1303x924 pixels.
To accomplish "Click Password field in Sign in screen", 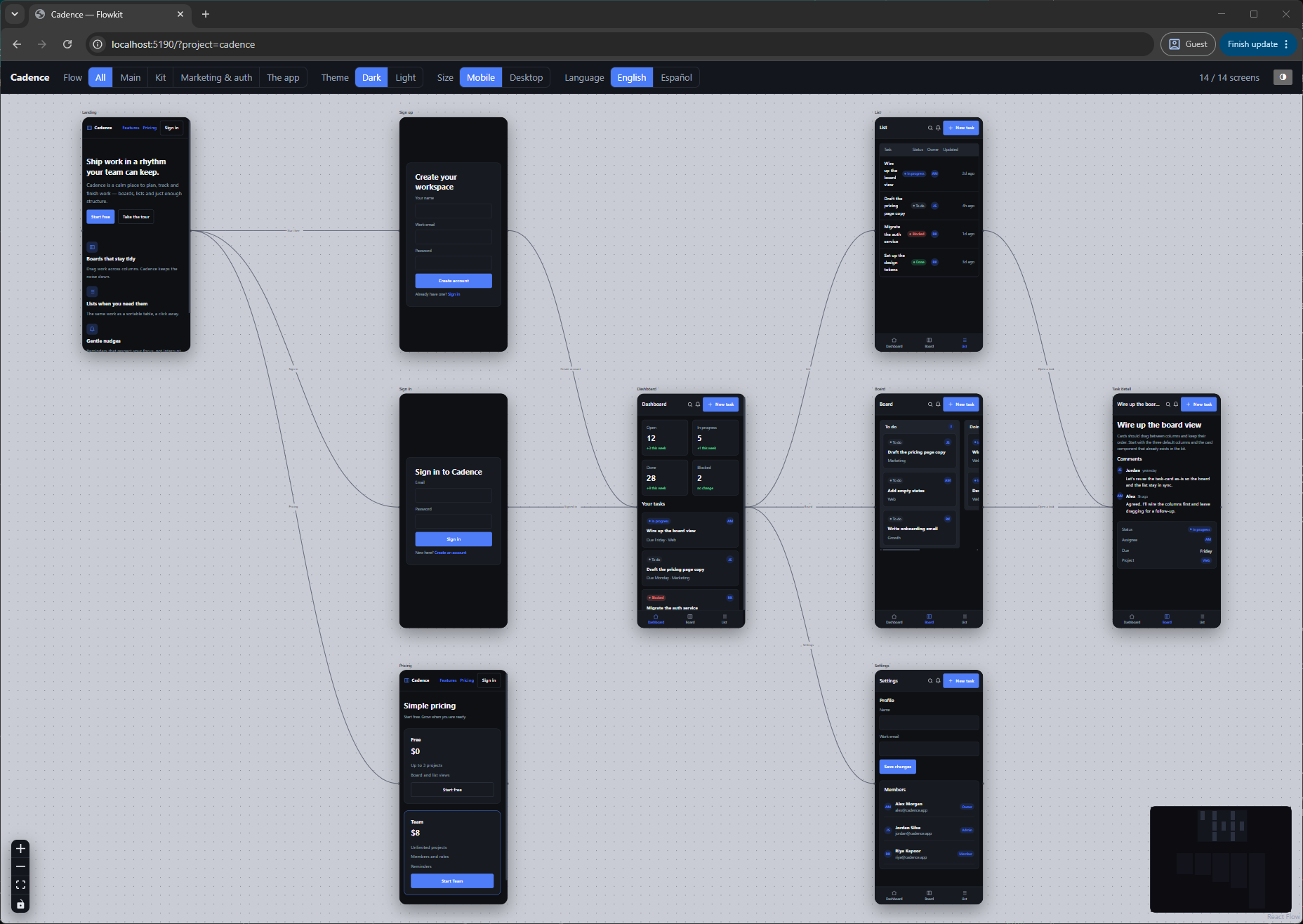I will pyautogui.click(x=454, y=522).
